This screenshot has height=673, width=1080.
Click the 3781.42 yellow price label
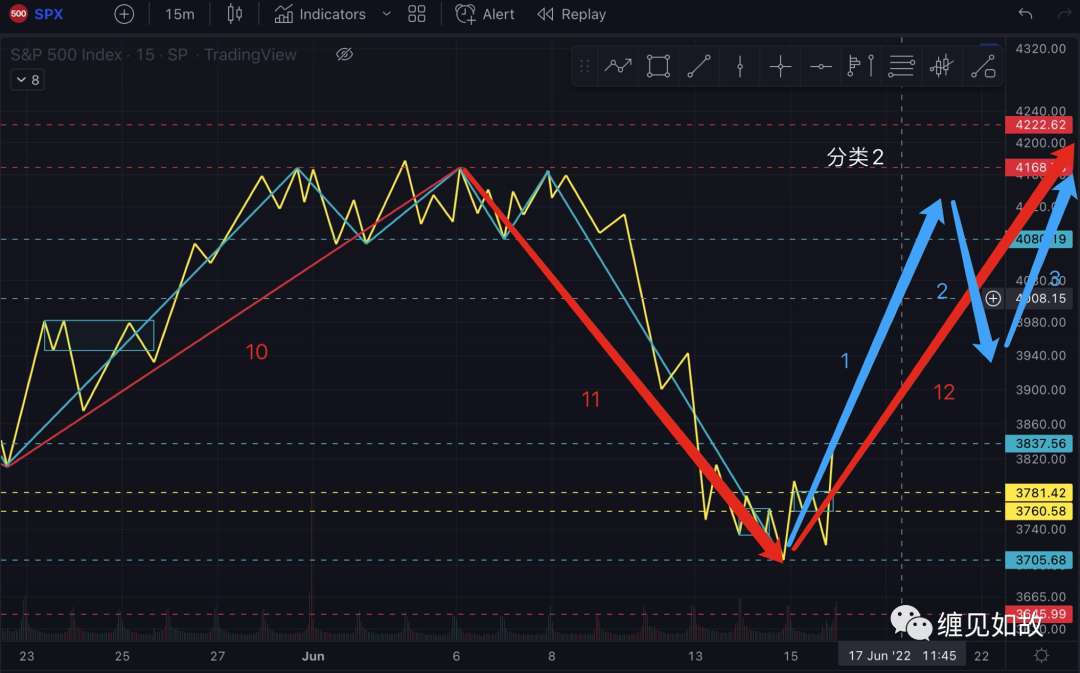click(1039, 493)
